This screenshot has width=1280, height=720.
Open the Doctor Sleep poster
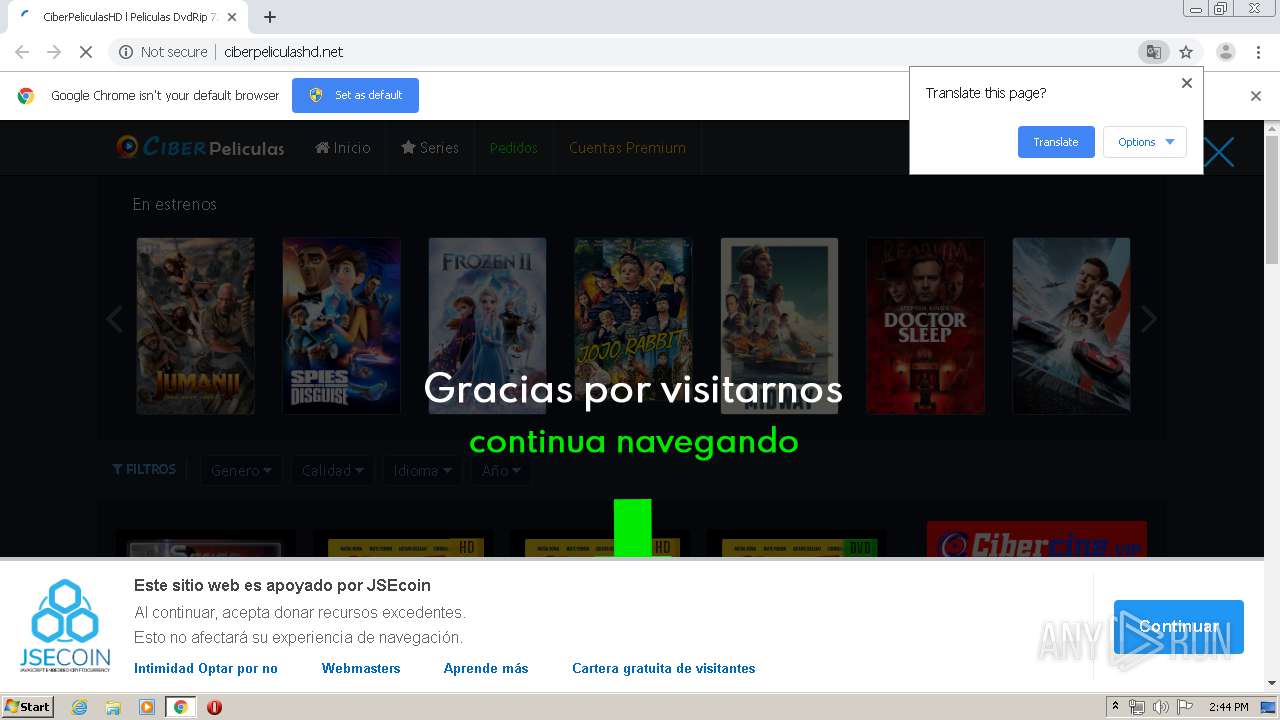[925, 326]
